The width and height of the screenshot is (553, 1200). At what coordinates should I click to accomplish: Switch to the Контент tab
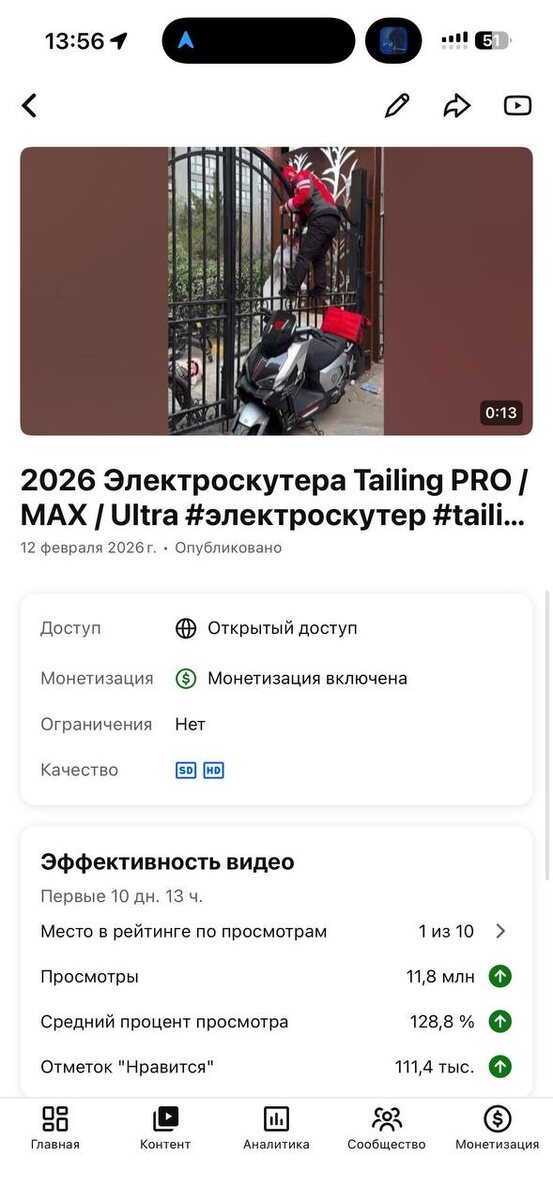(x=165, y=1129)
